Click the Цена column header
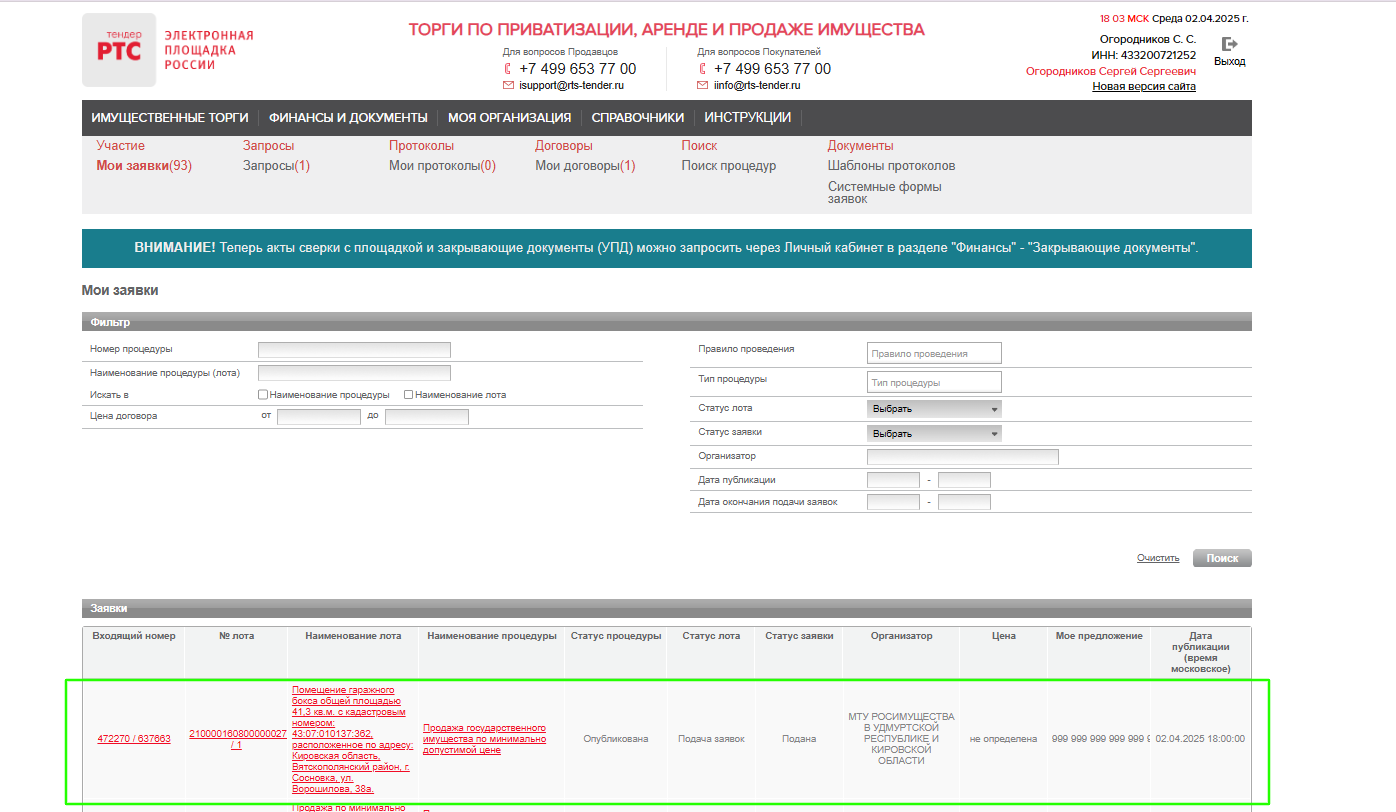Screen dimensions: 1396x812 click(1003, 636)
